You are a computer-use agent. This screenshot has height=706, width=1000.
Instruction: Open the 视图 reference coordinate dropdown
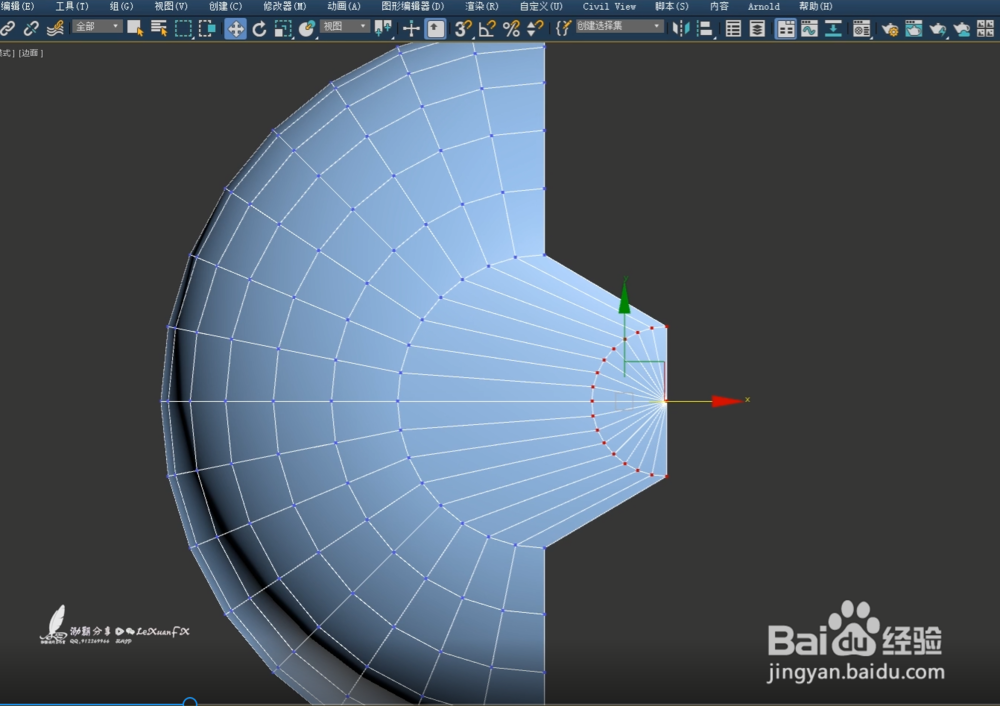[x=344, y=26]
